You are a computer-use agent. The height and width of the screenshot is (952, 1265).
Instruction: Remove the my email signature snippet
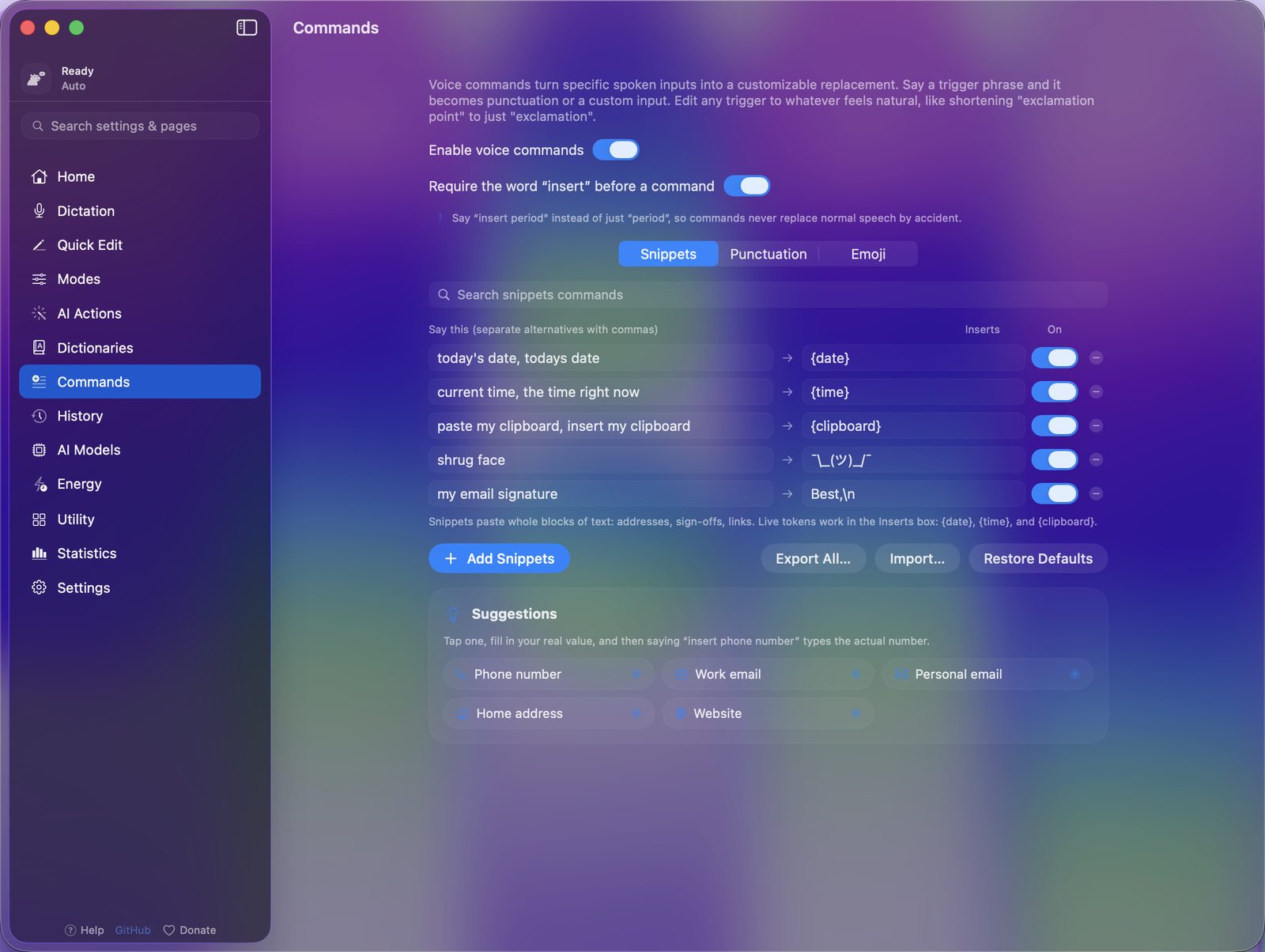tap(1096, 493)
